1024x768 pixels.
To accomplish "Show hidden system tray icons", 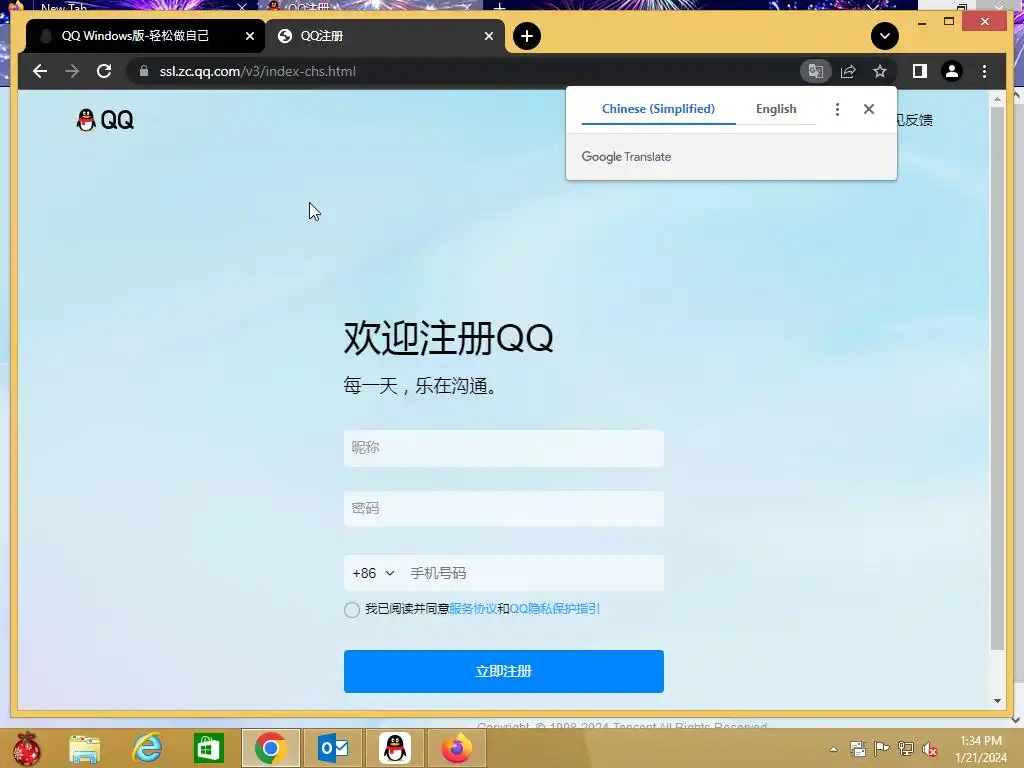I will [833, 749].
